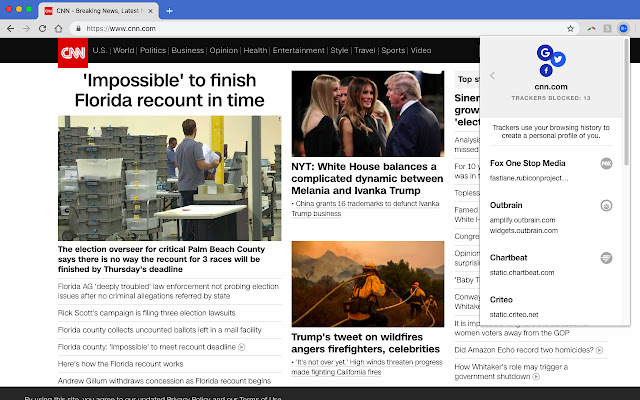Click the Fox tracker icon
This screenshot has width=640, height=400.
point(606,163)
